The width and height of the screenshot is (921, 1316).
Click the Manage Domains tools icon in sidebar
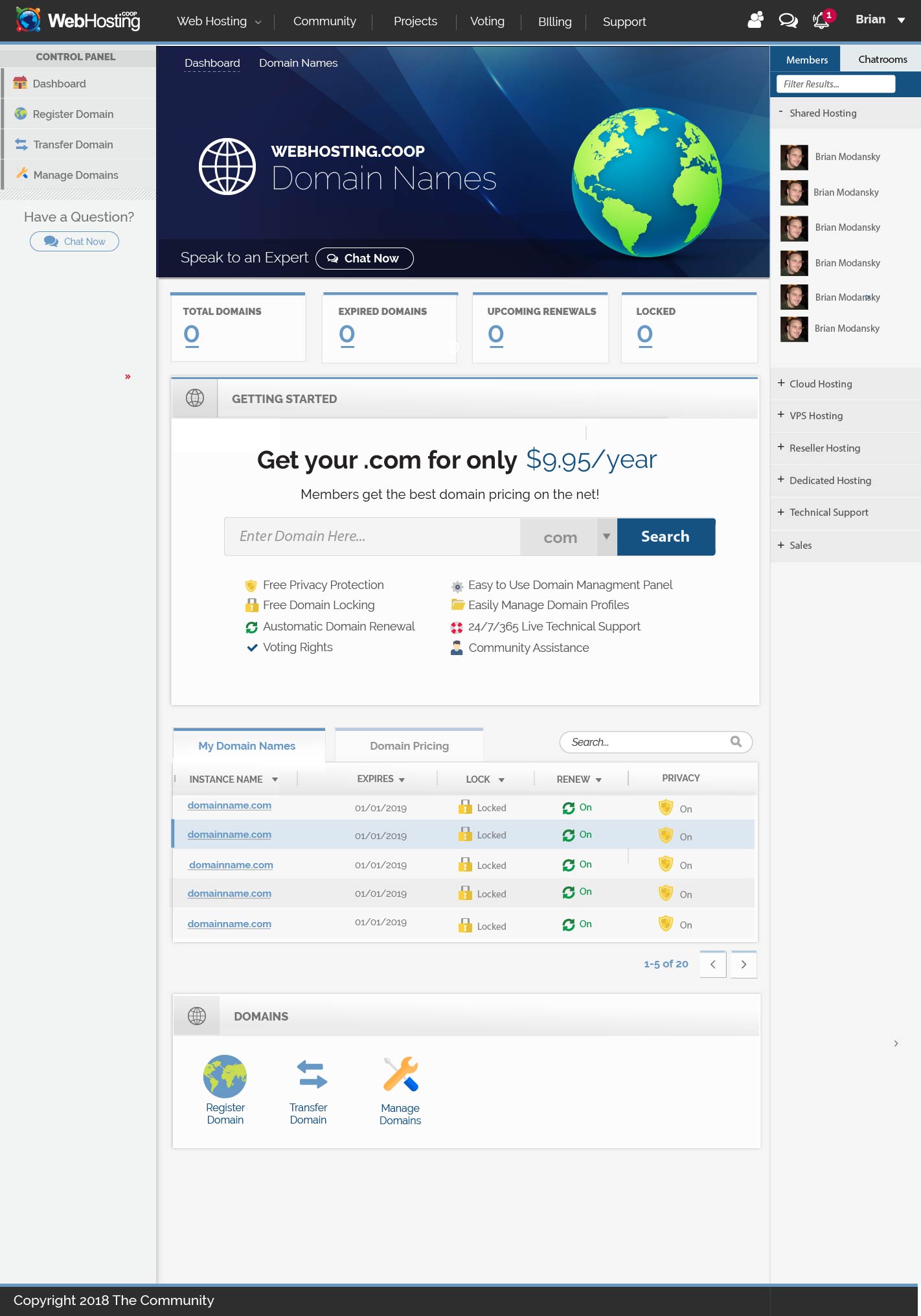click(x=22, y=174)
